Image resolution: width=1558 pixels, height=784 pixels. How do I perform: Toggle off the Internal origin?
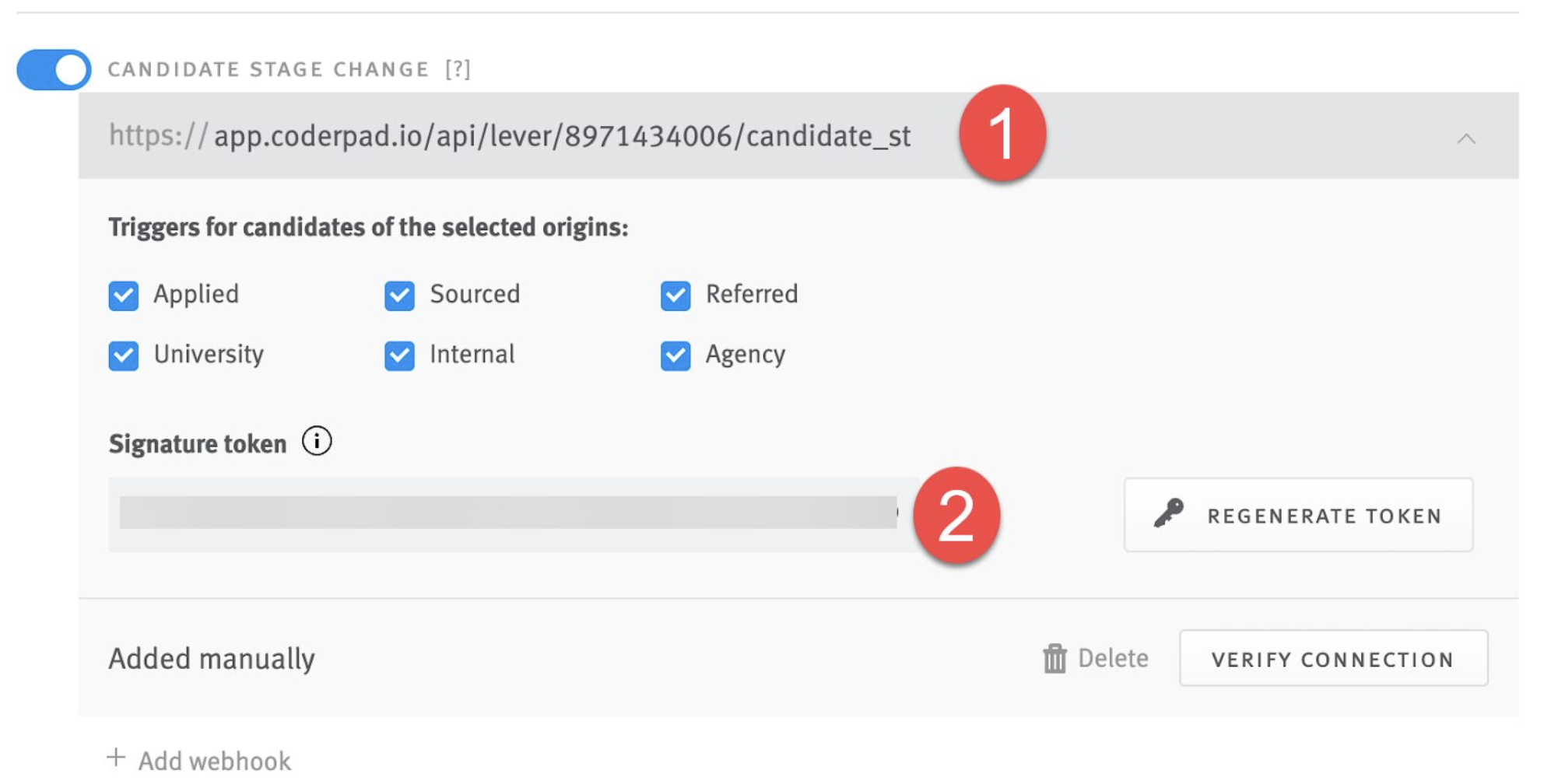(399, 355)
